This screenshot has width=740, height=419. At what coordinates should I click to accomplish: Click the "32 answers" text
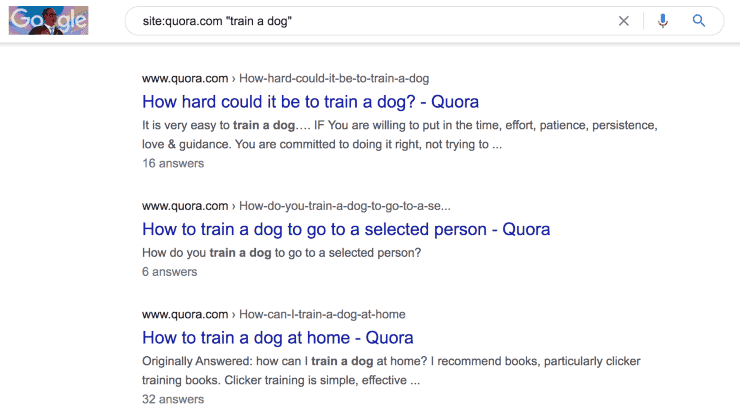pos(173,399)
